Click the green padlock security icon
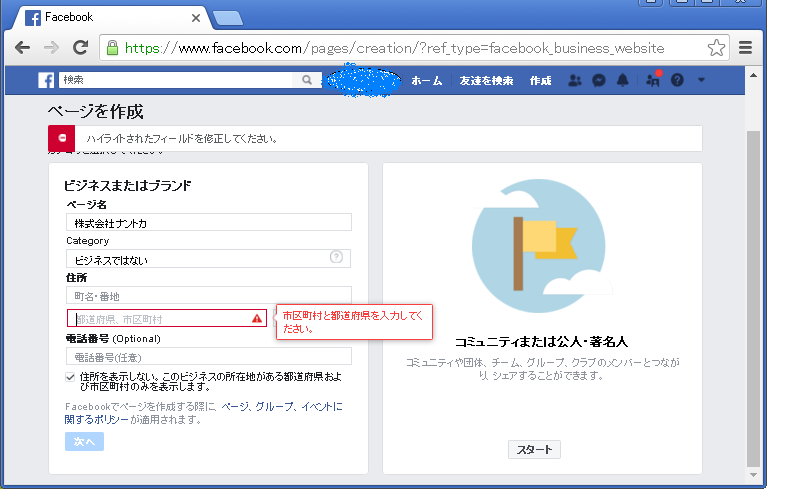800x500 pixels. (x=112, y=47)
